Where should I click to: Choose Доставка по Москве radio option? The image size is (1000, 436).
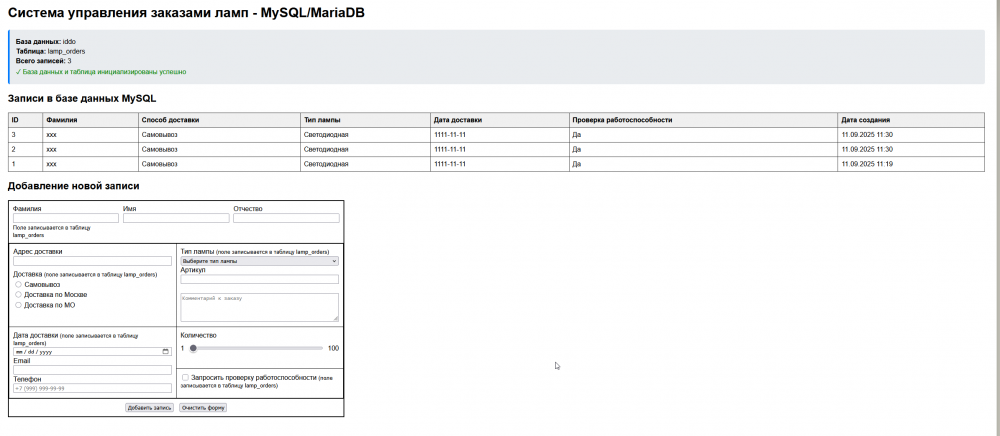[18, 294]
